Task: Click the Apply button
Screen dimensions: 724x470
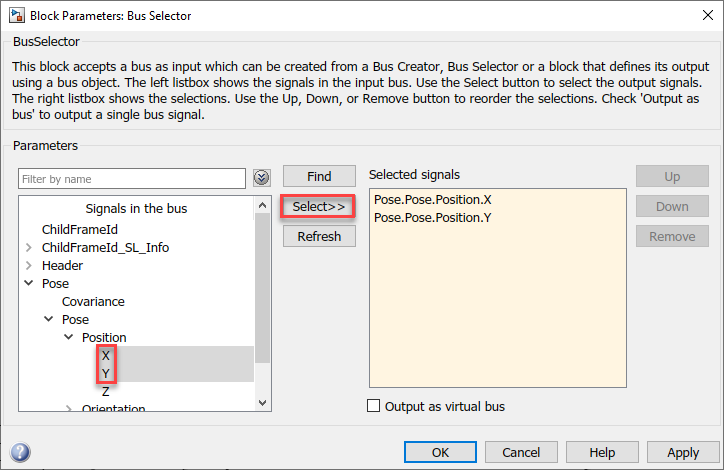Action: pyautogui.click(x=683, y=453)
